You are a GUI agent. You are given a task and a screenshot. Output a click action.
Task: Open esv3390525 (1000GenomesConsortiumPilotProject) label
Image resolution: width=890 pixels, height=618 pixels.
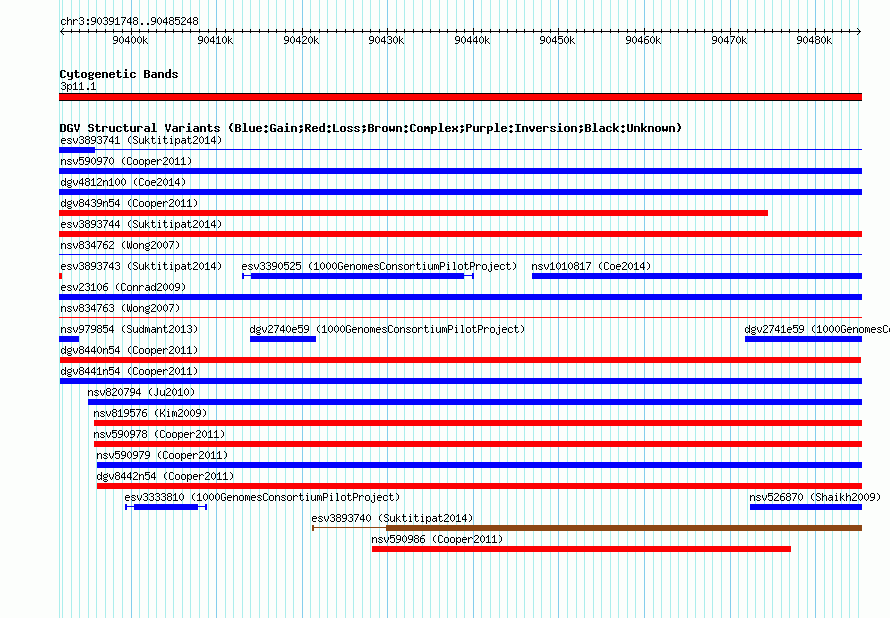click(379, 266)
